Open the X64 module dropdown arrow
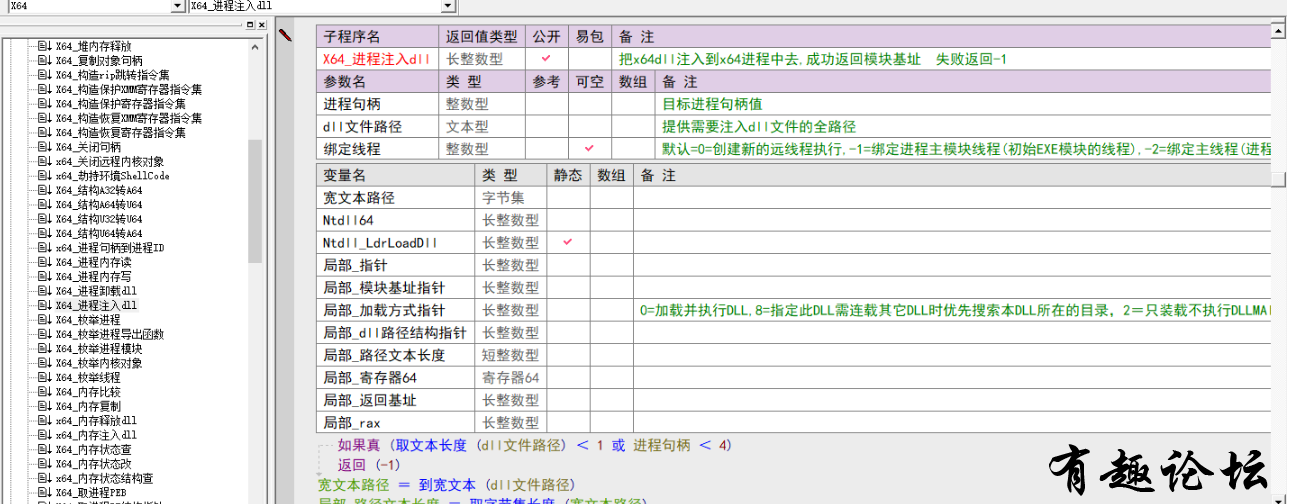 [179, 6]
